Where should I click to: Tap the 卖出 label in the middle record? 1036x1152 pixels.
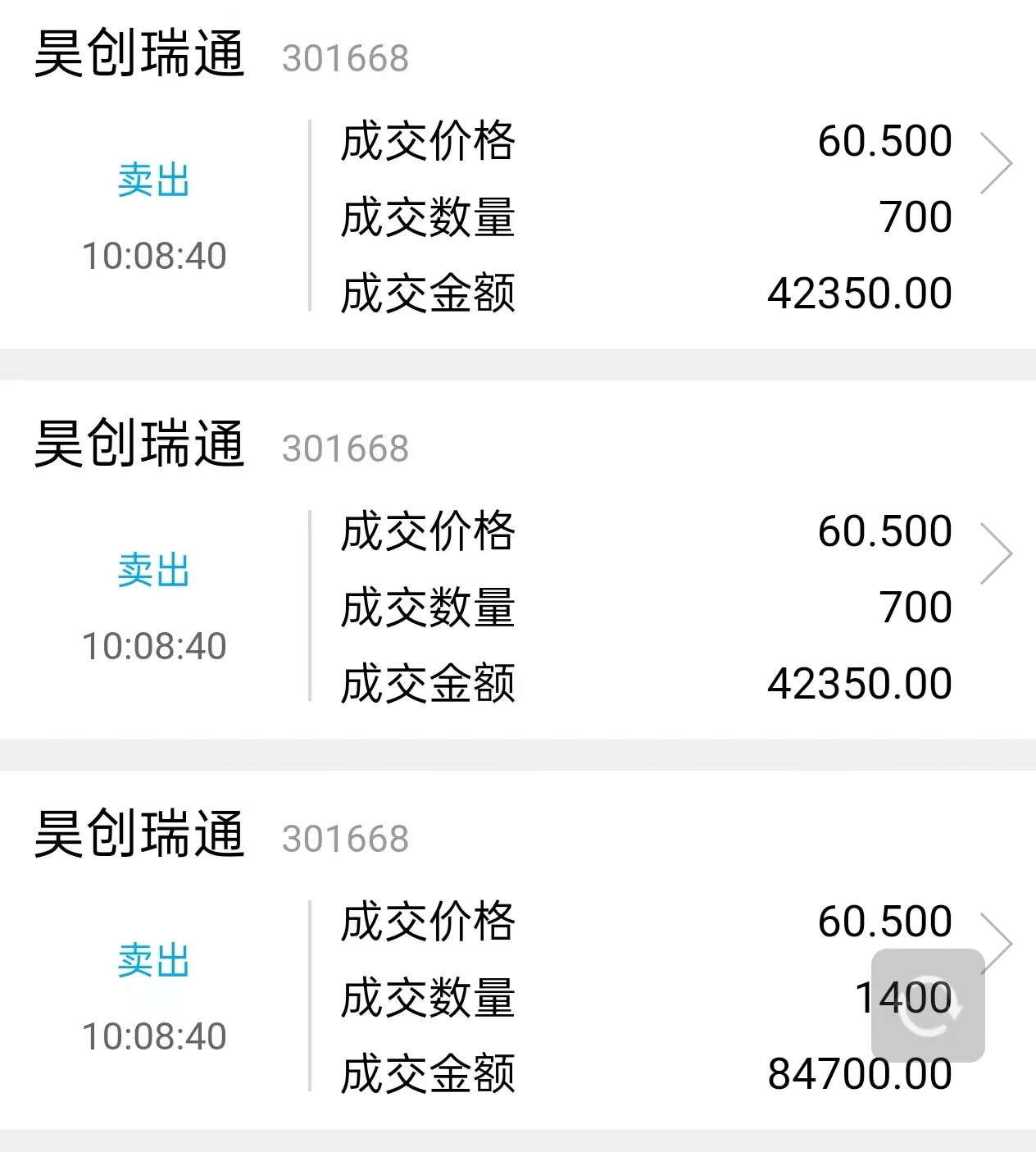153,571
